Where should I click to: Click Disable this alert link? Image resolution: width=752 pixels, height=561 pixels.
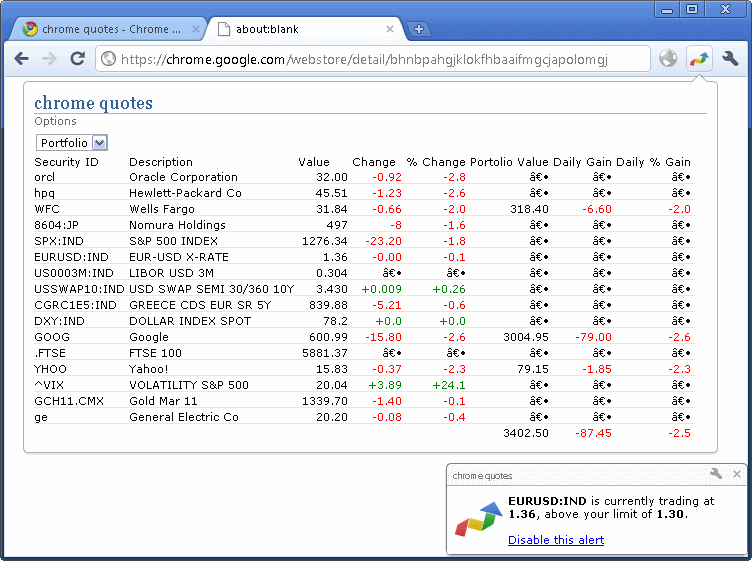[x=556, y=540]
